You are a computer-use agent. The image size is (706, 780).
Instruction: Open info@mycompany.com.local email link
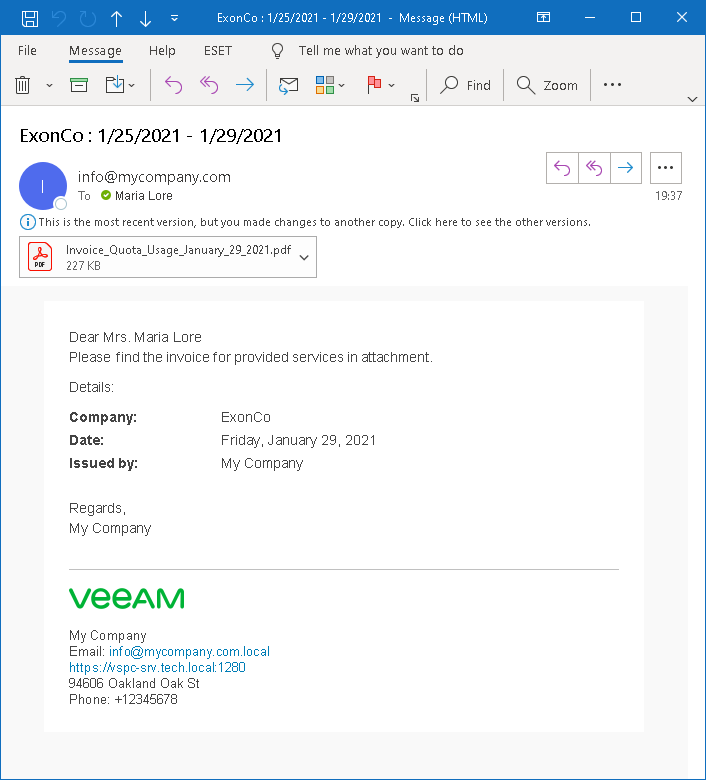189,652
